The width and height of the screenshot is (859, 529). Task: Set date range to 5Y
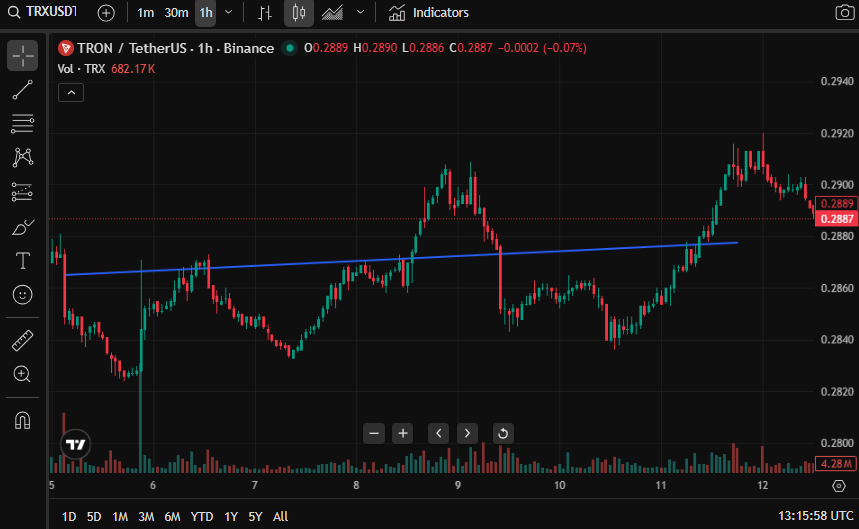point(255,516)
